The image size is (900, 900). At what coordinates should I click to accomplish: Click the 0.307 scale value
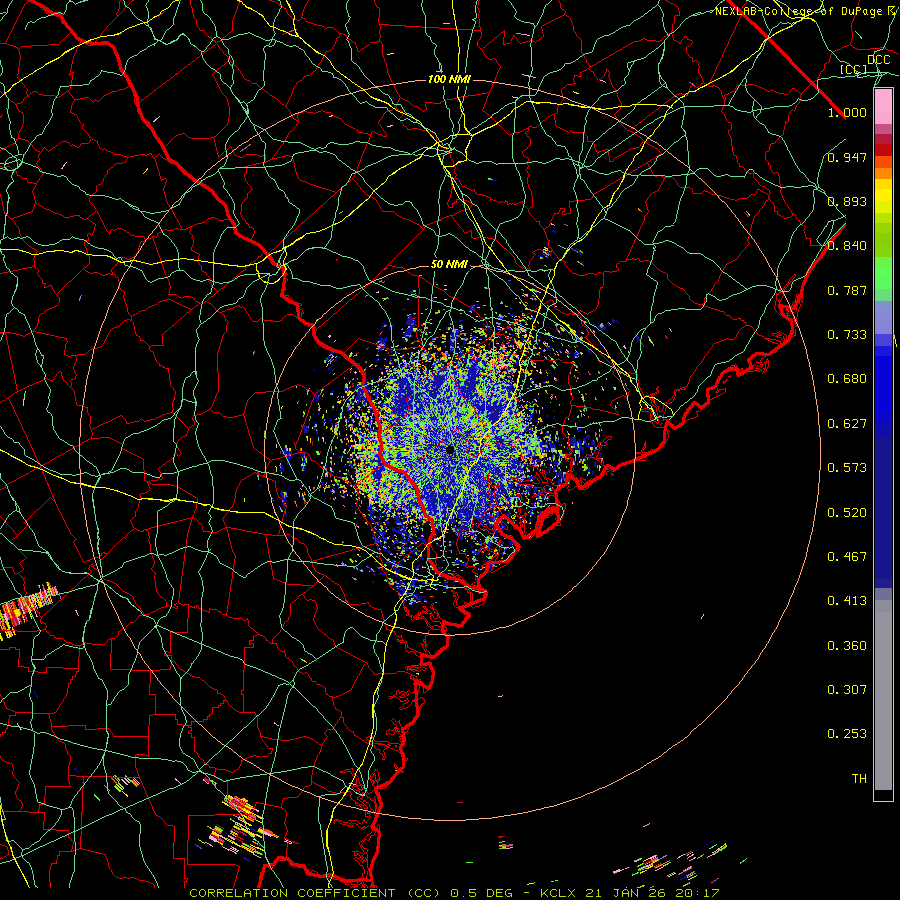[x=847, y=690]
